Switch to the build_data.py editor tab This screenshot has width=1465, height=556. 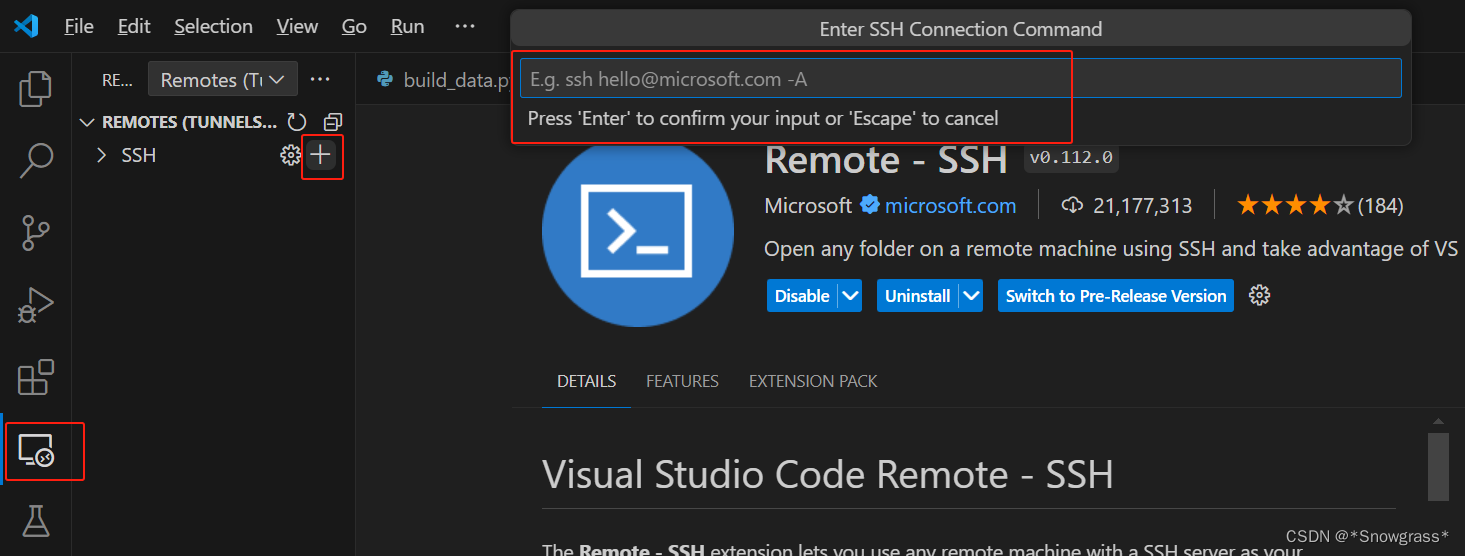click(446, 80)
